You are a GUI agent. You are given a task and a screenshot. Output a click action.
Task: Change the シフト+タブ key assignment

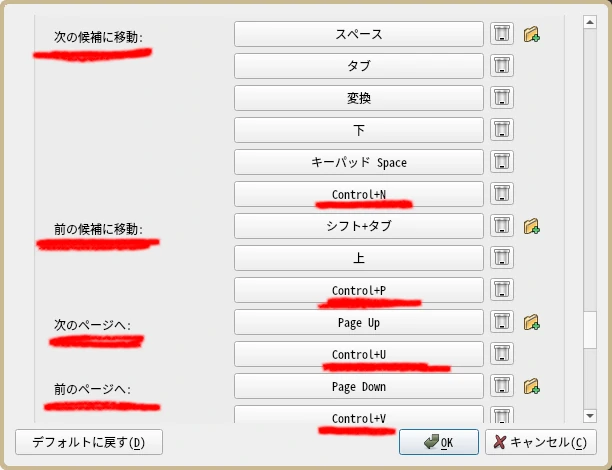(359, 226)
